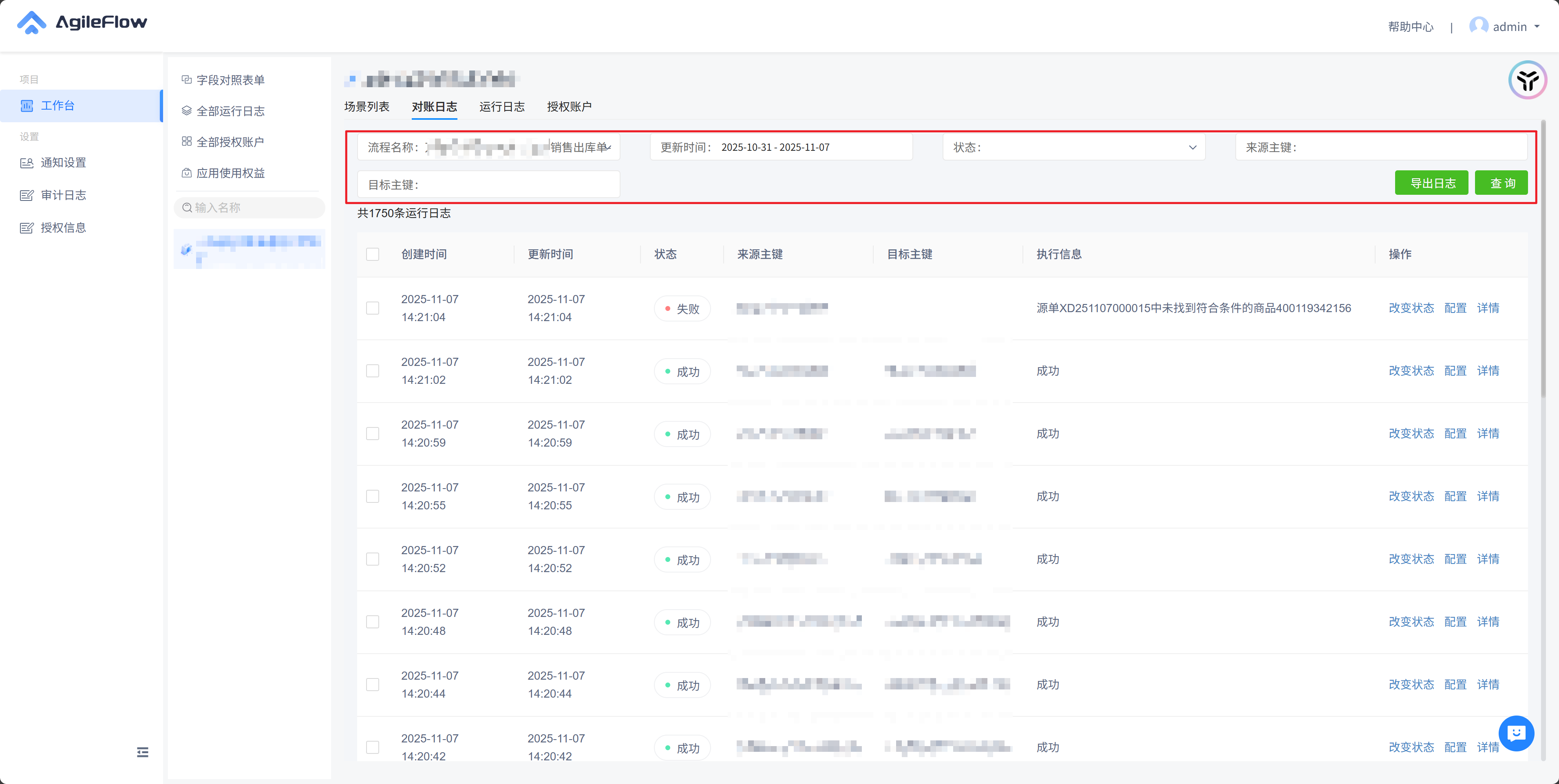
Task: Toggle the select-all checkbox in table header
Action: pos(373,254)
